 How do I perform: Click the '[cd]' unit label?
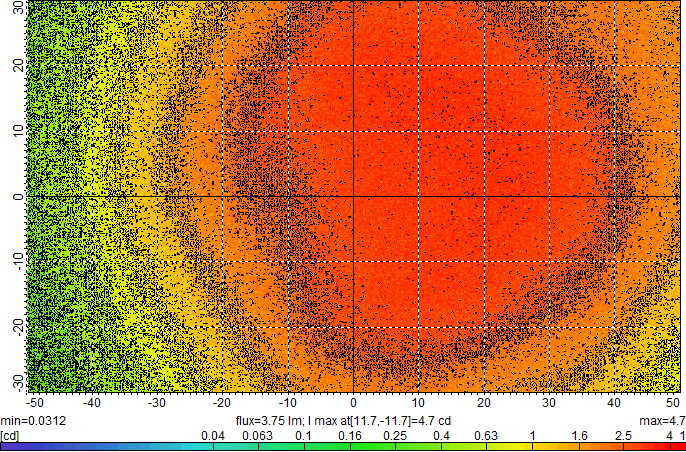point(10,436)
